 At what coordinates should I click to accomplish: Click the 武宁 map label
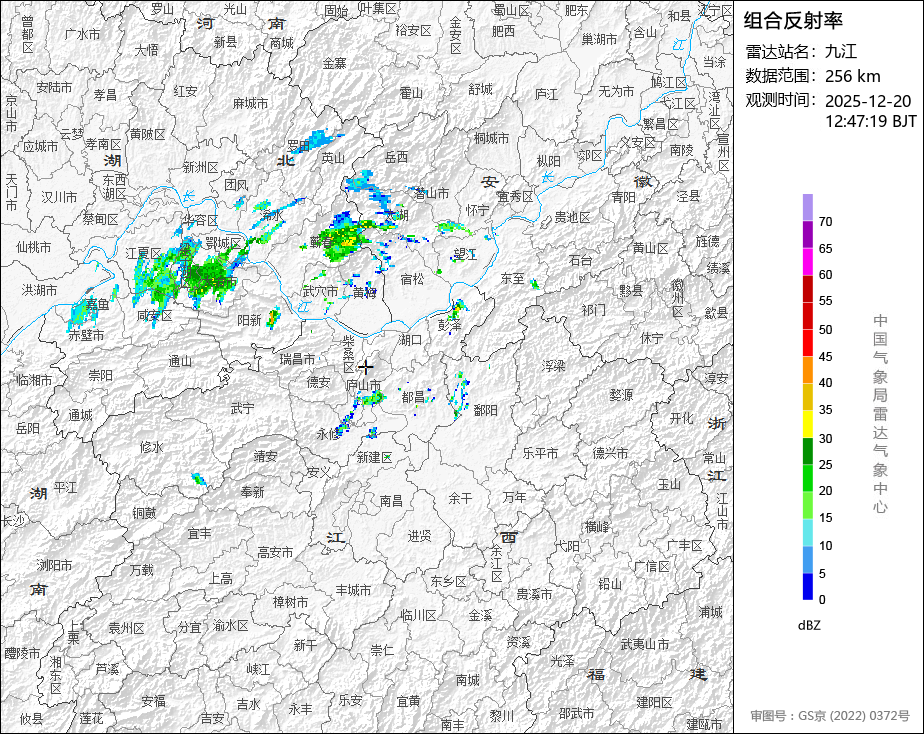(x=242, y=408)
